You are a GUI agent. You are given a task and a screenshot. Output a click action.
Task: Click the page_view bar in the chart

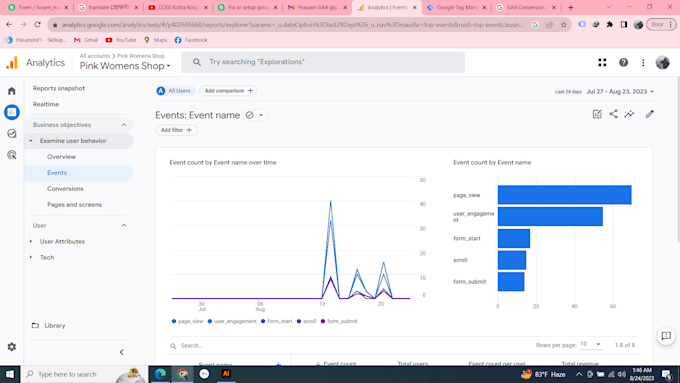[564, 195]
